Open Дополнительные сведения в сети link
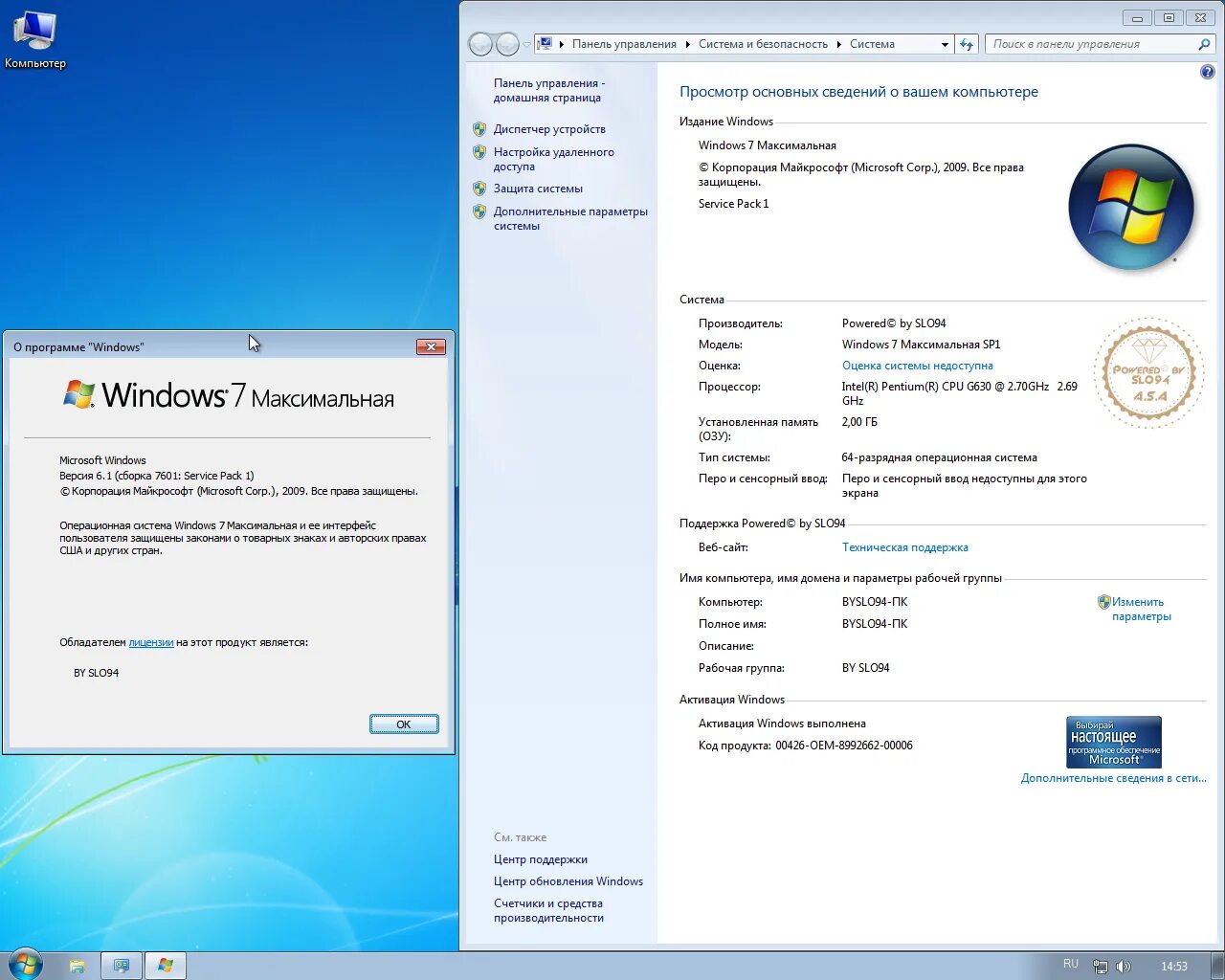Screen dimensions: 1225x980 click(1114, 778)
